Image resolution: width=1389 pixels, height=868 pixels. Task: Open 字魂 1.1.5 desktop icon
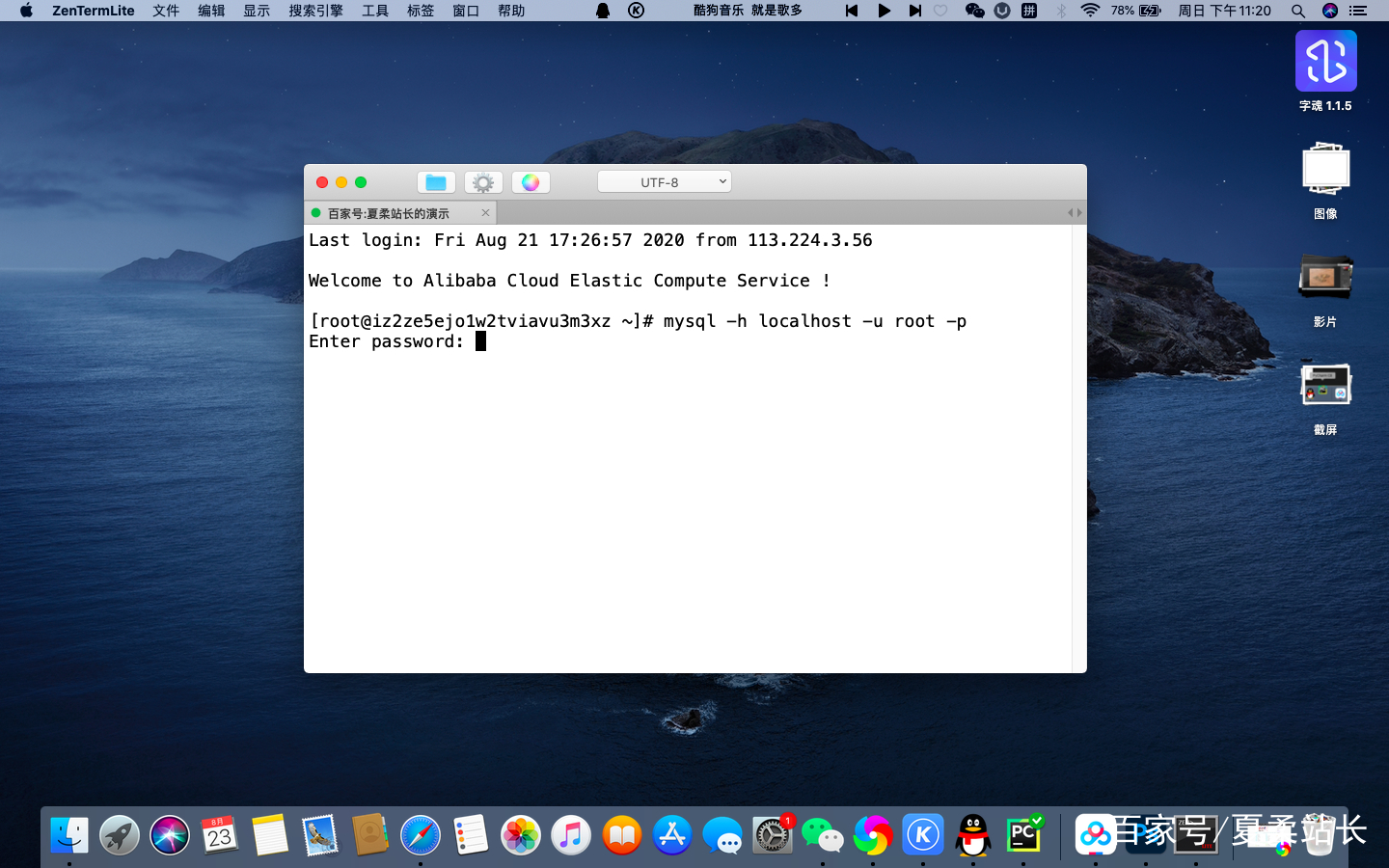pyautogui.click(x=1325, y=70)
